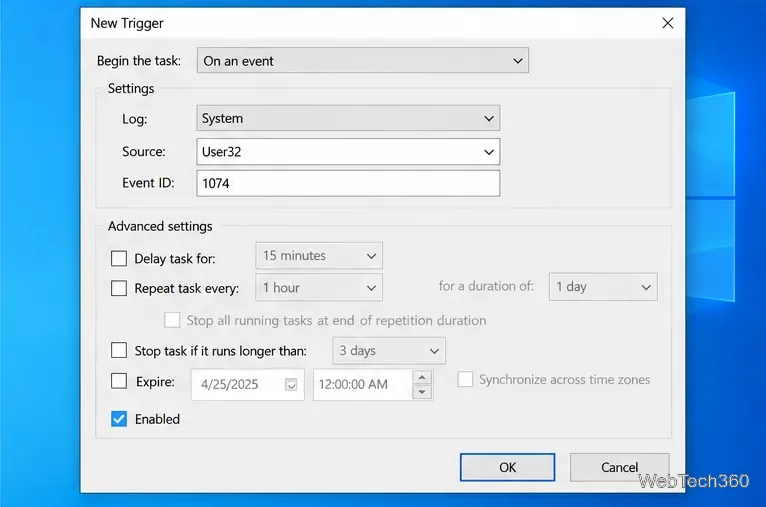Screen dimensions: 766x507
Task: Check the Repeat task every checkbox
Action: (119, 288)
